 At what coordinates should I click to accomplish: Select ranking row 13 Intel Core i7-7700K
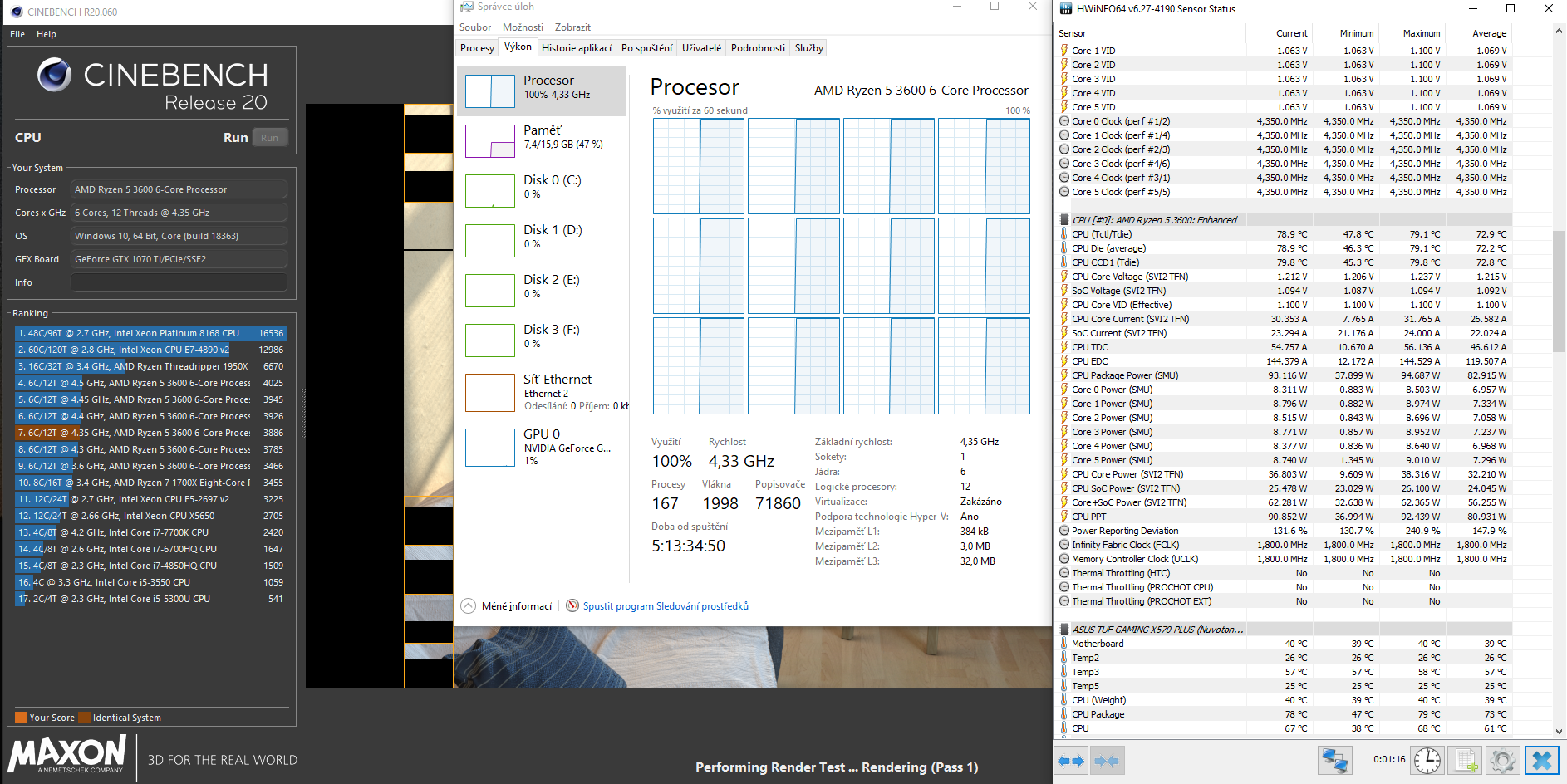point(151,532)
